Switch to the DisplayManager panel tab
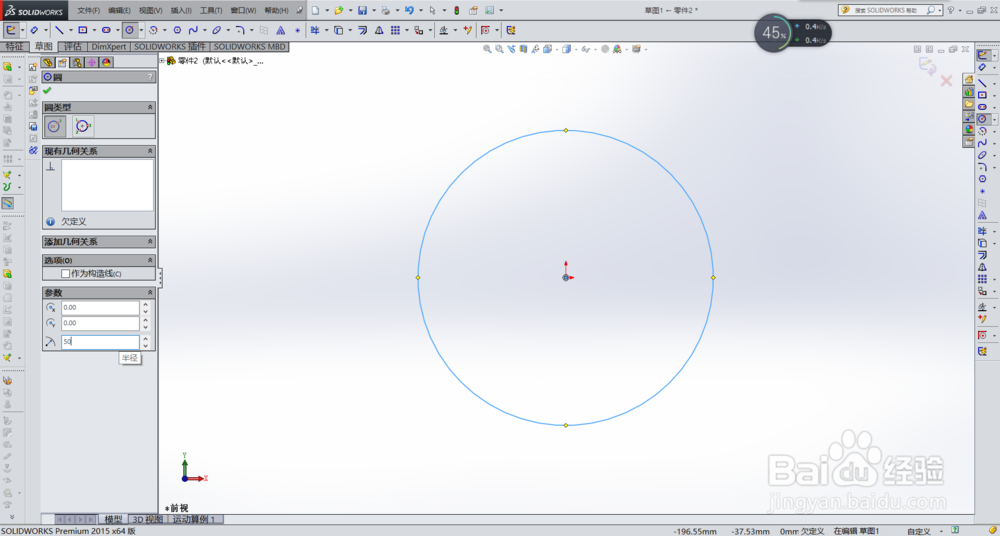Screen dimensions: 1000x536 pyautogui.click(x=107, y=62)
